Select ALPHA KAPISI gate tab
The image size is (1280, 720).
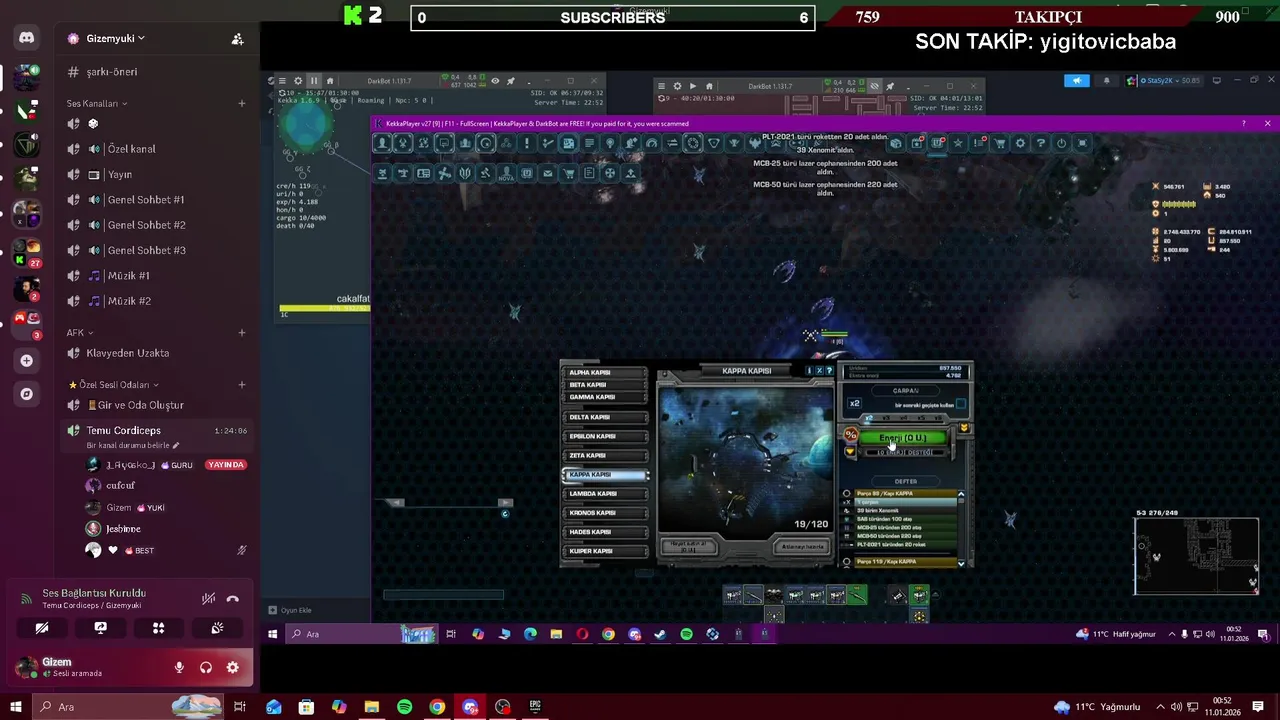point(605,373)
